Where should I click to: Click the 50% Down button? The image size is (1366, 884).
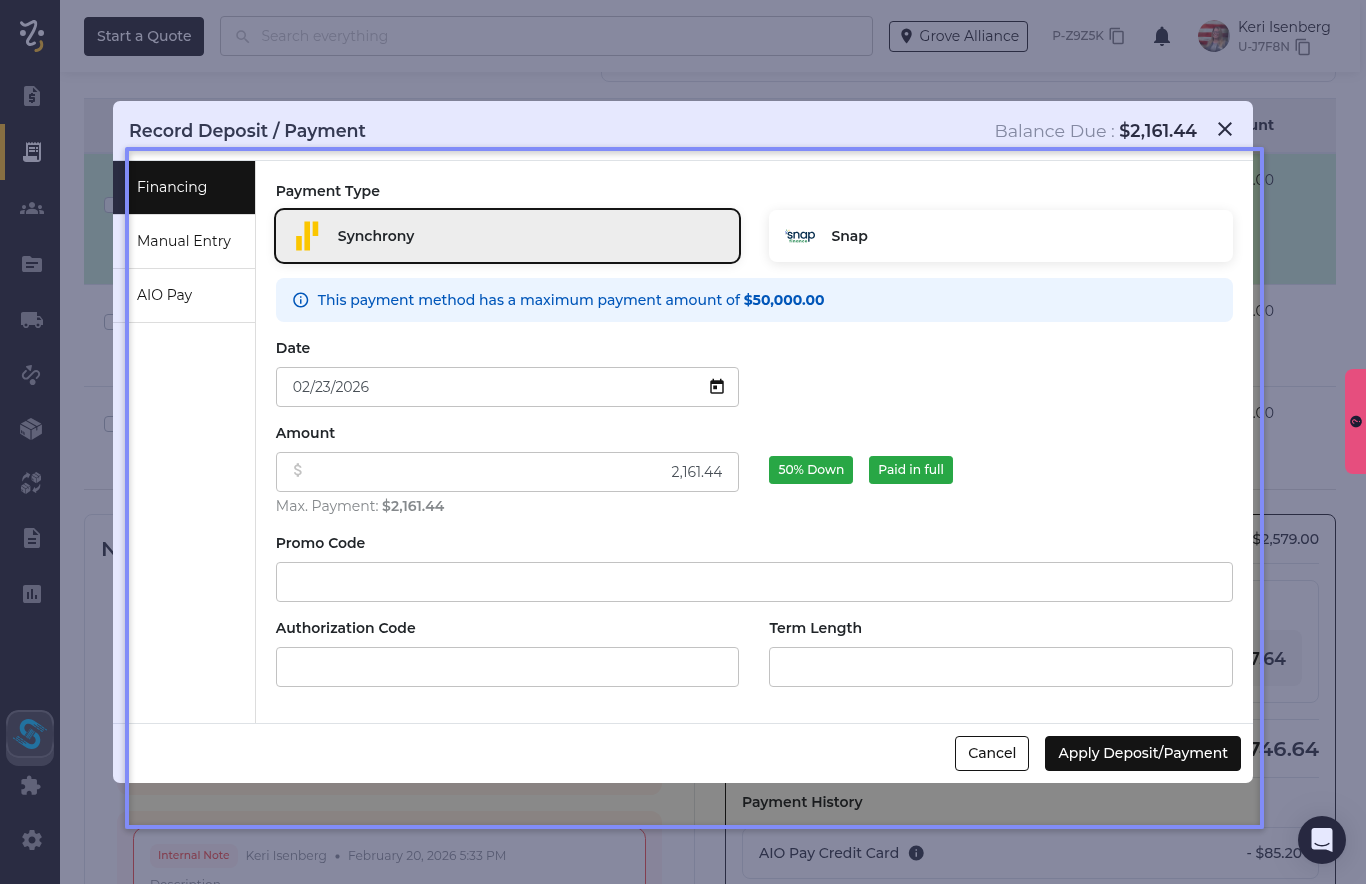click(x=810, y=470)
